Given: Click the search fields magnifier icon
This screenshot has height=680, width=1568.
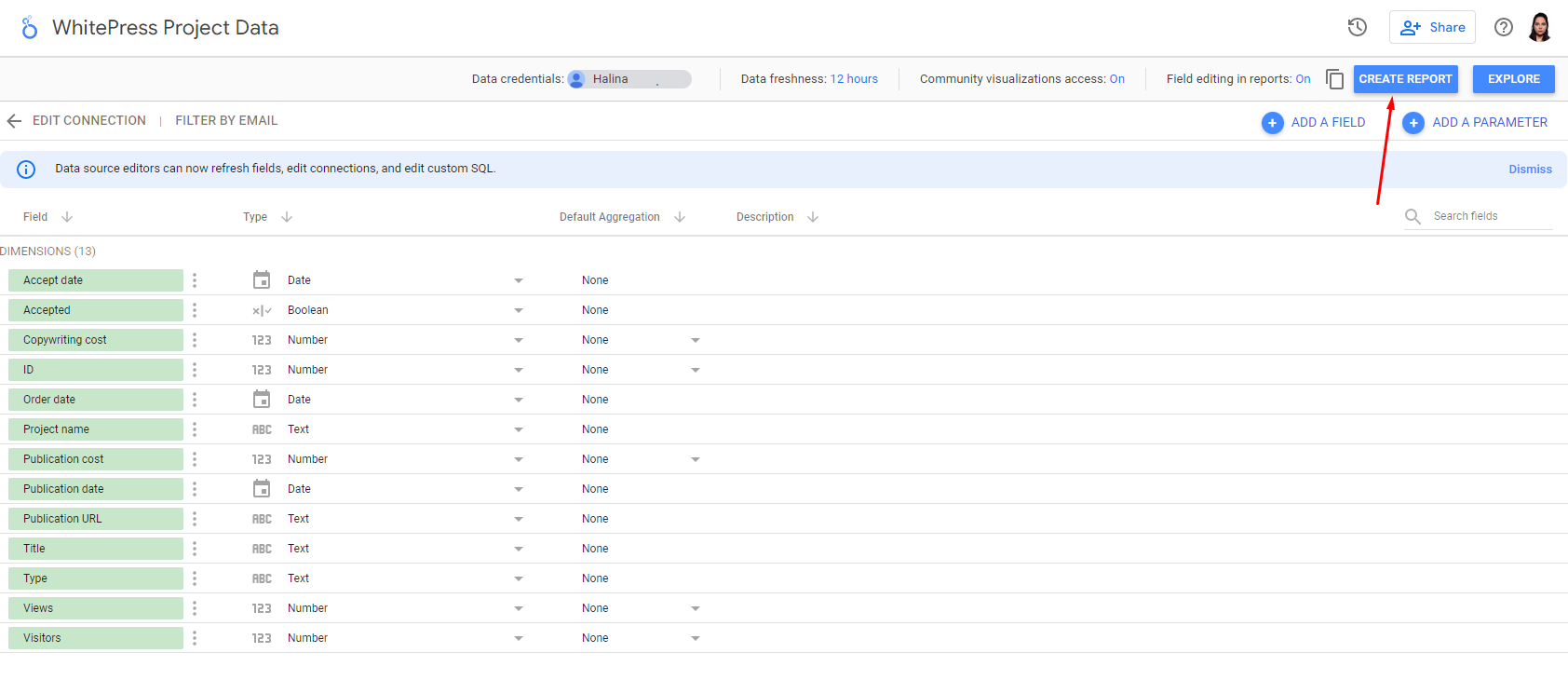Looking at the screenshot, I should [x=1413, y=216].
